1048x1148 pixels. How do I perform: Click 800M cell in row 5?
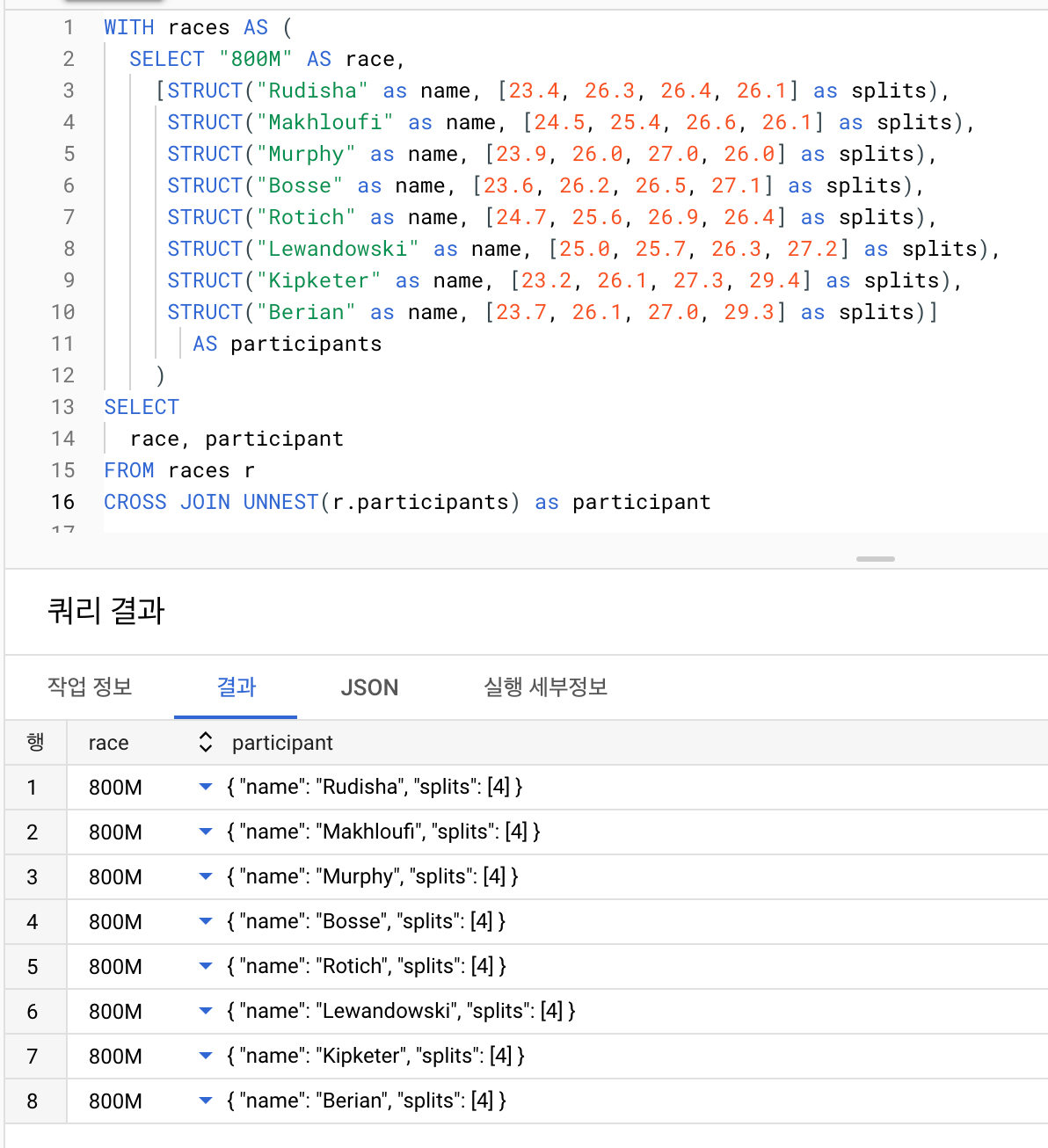coord(115,967)
